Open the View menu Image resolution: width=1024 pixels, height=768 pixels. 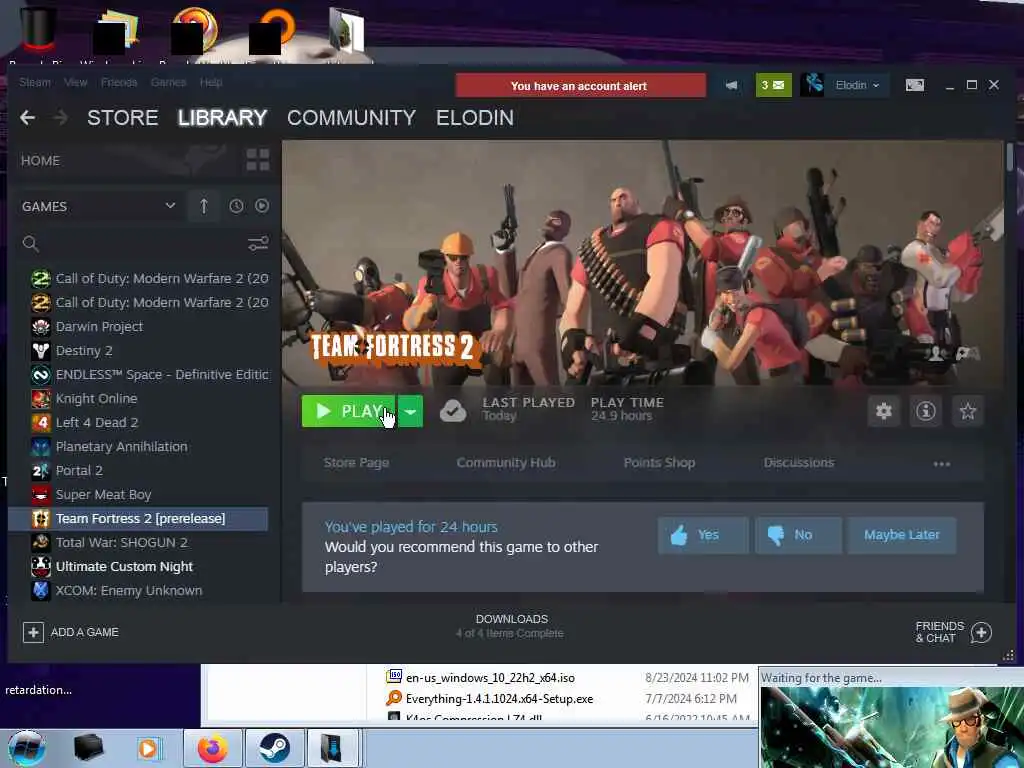coord(75,82)
